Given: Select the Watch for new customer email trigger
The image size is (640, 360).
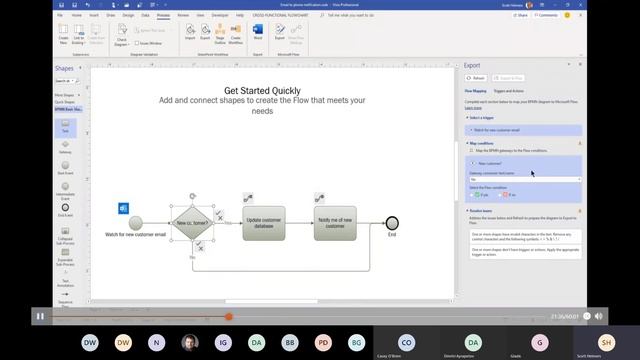Looking at the screenshot, I should [x=524, y=130].
